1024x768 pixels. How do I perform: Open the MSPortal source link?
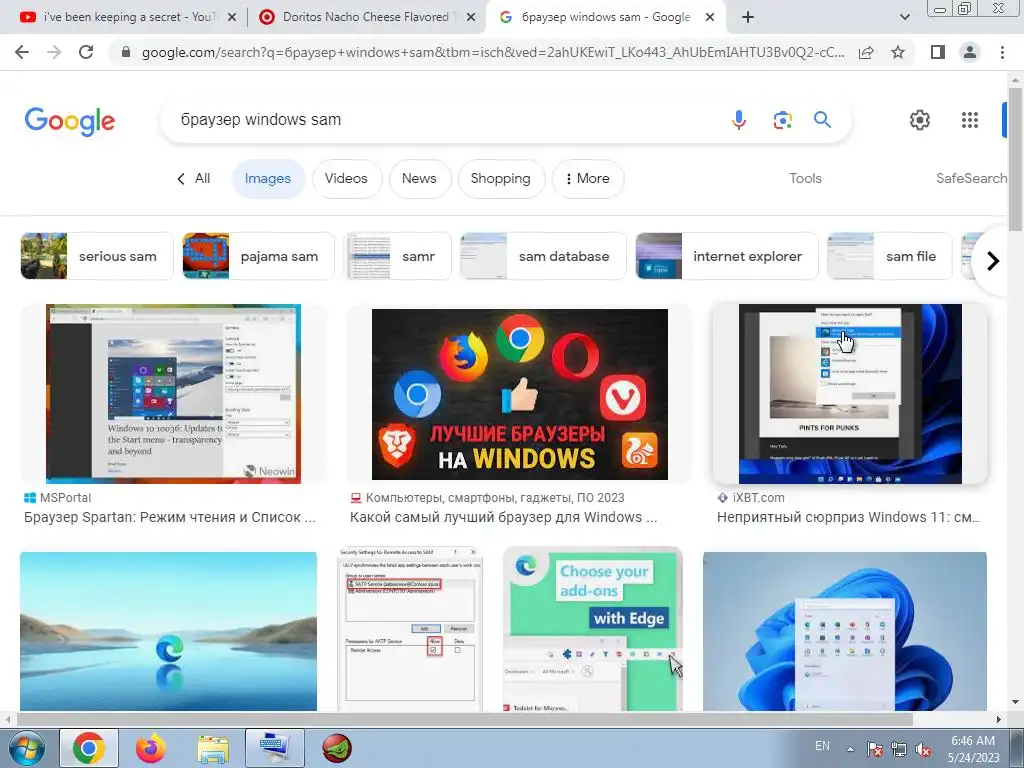point(57,498)
